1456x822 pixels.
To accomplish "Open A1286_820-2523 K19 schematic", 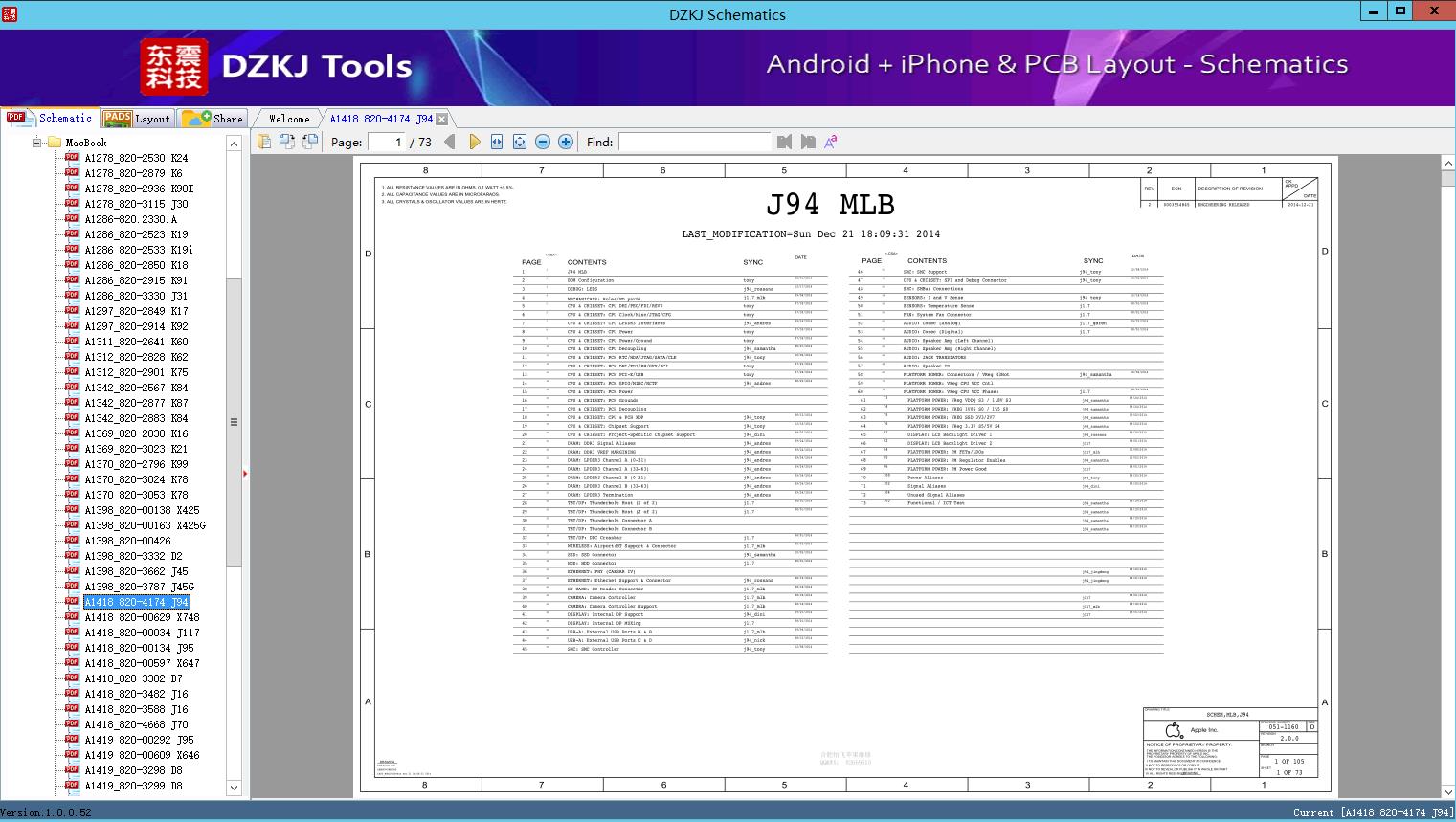I will 136,234.
